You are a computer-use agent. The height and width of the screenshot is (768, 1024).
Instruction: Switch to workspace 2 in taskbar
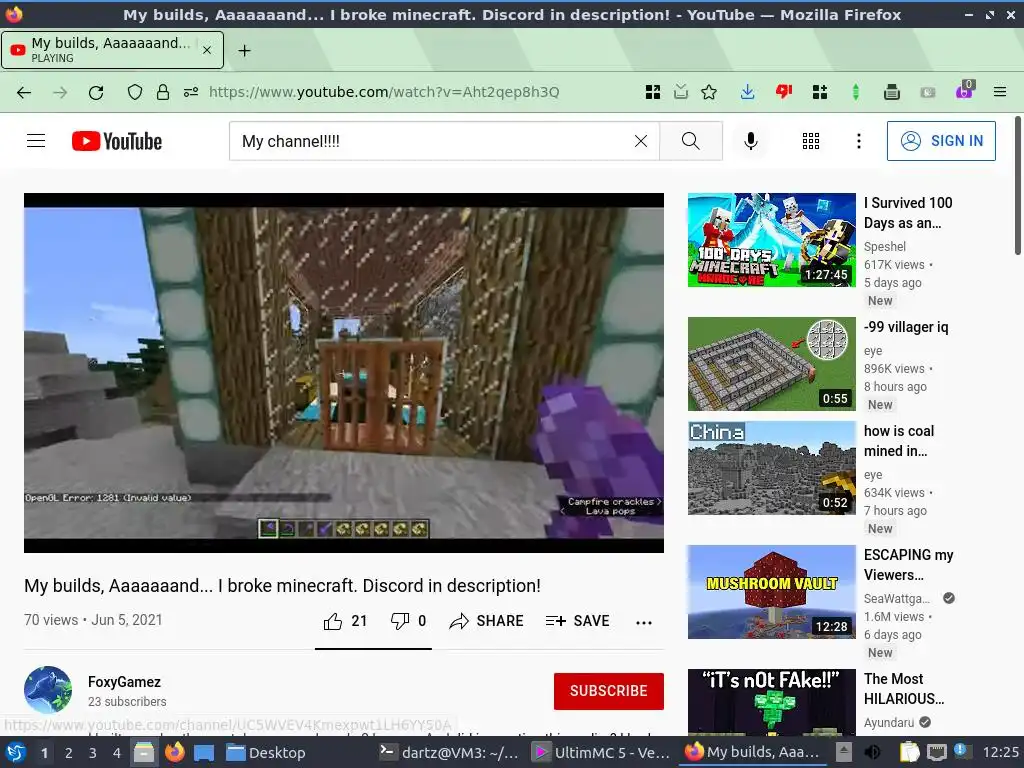69,753
